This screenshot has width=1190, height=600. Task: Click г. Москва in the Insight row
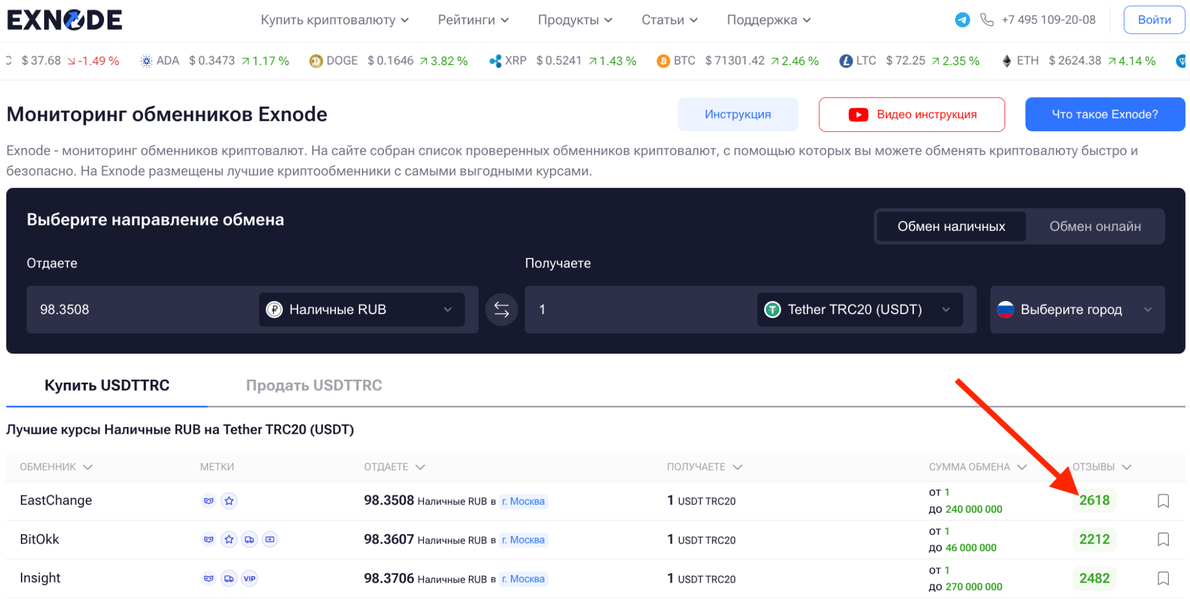point(523,579)
